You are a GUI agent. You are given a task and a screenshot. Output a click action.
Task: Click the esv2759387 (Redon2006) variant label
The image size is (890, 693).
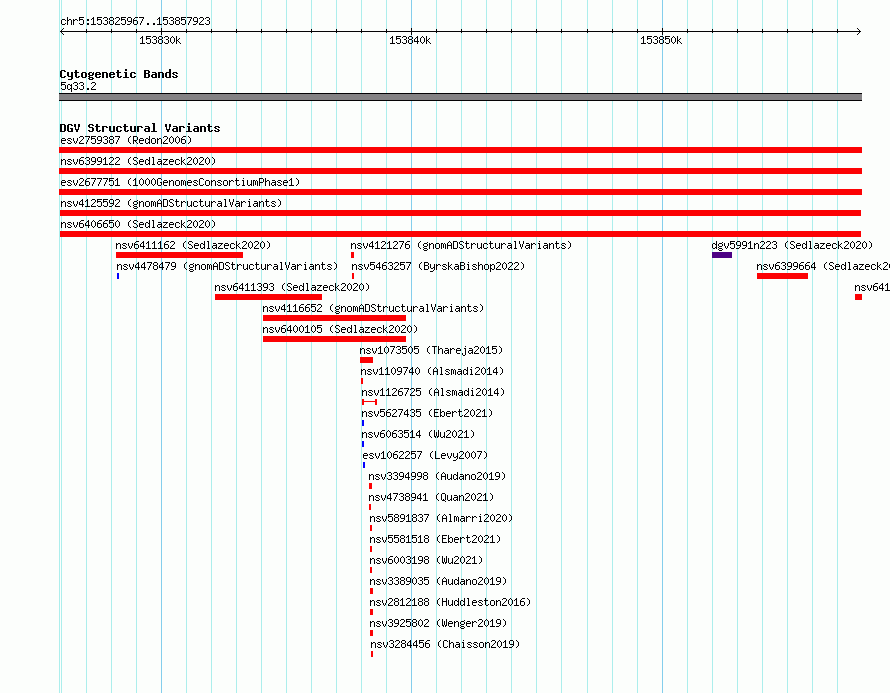click(126, 140)
